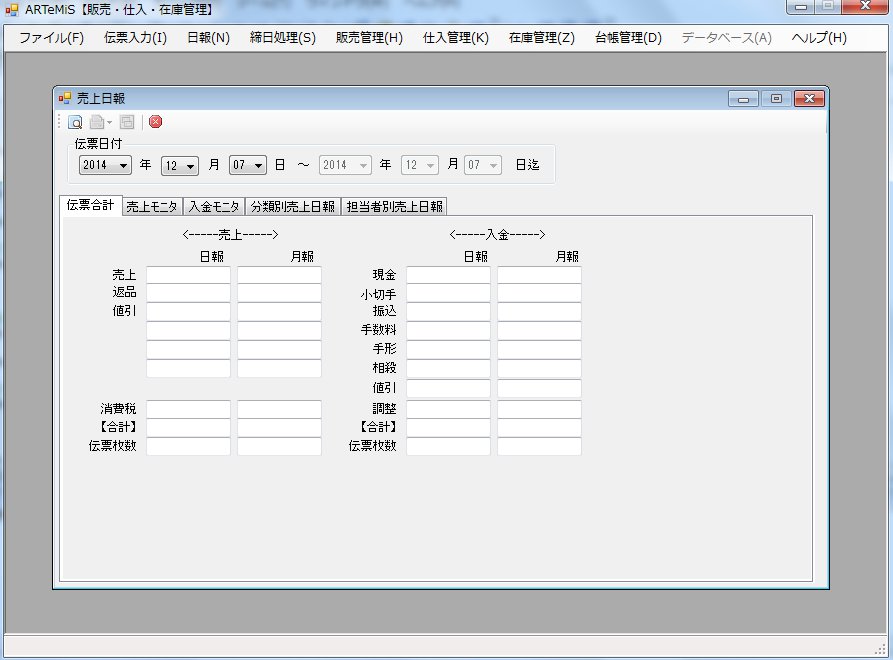
Task: Click the ARTeMiS application title icon
Action: point(11,10)
